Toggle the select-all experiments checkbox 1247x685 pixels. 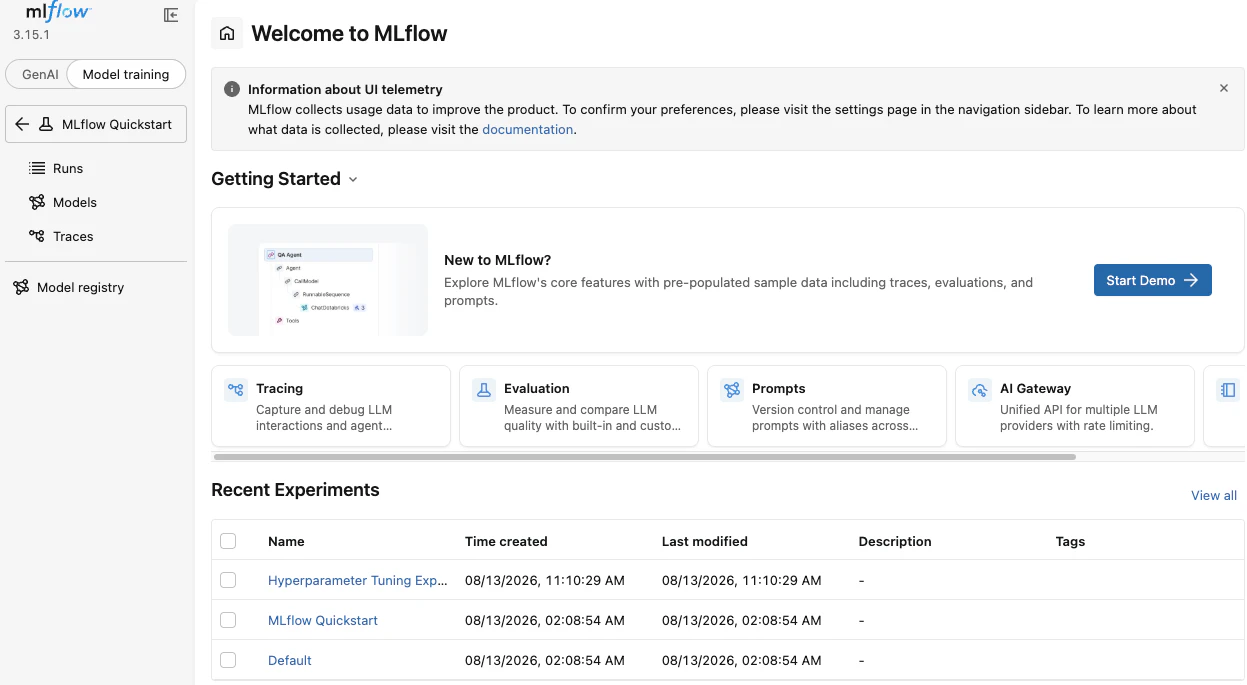(228, 541)
